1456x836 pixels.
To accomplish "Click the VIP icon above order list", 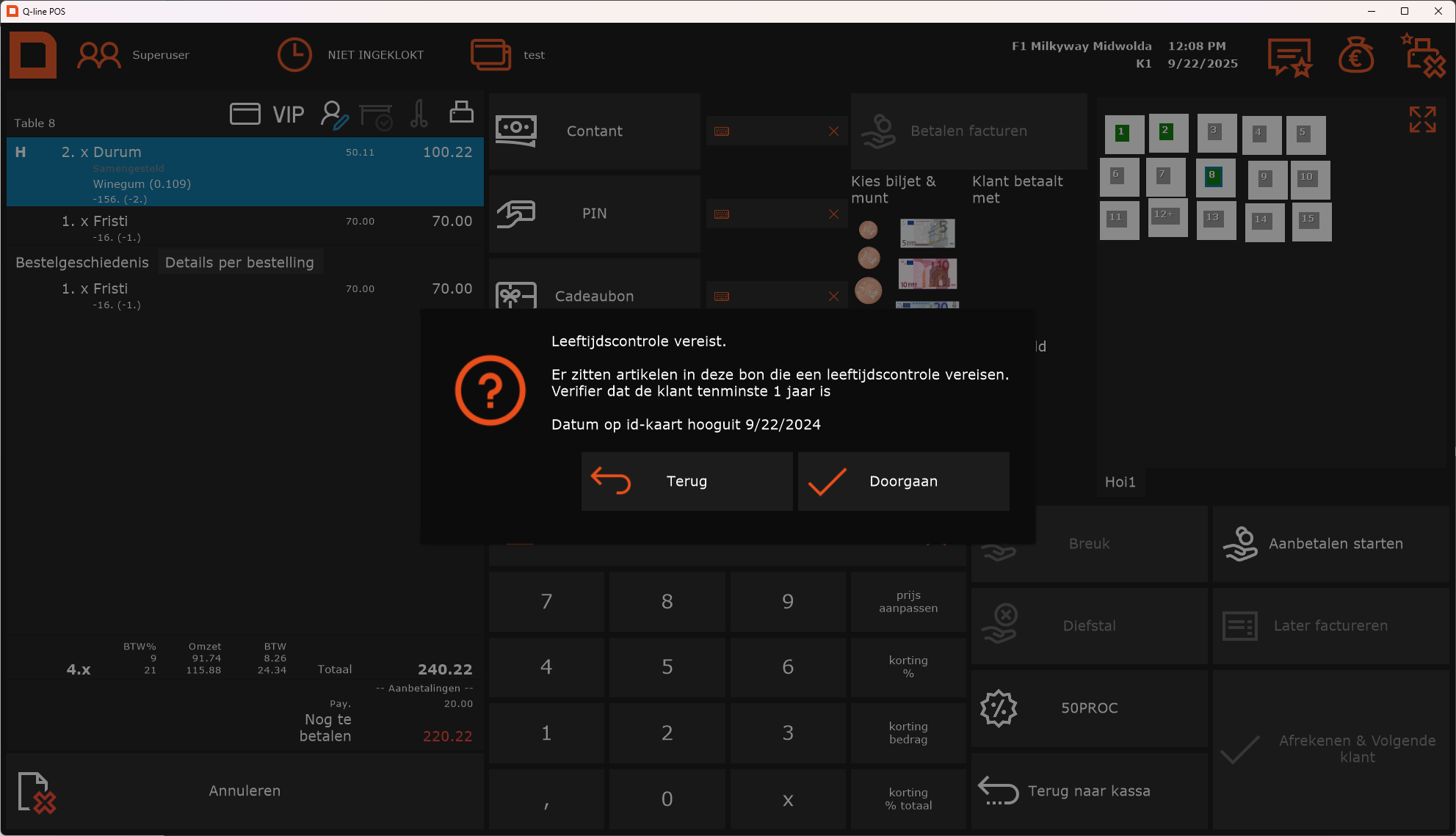I will point(288,115).
